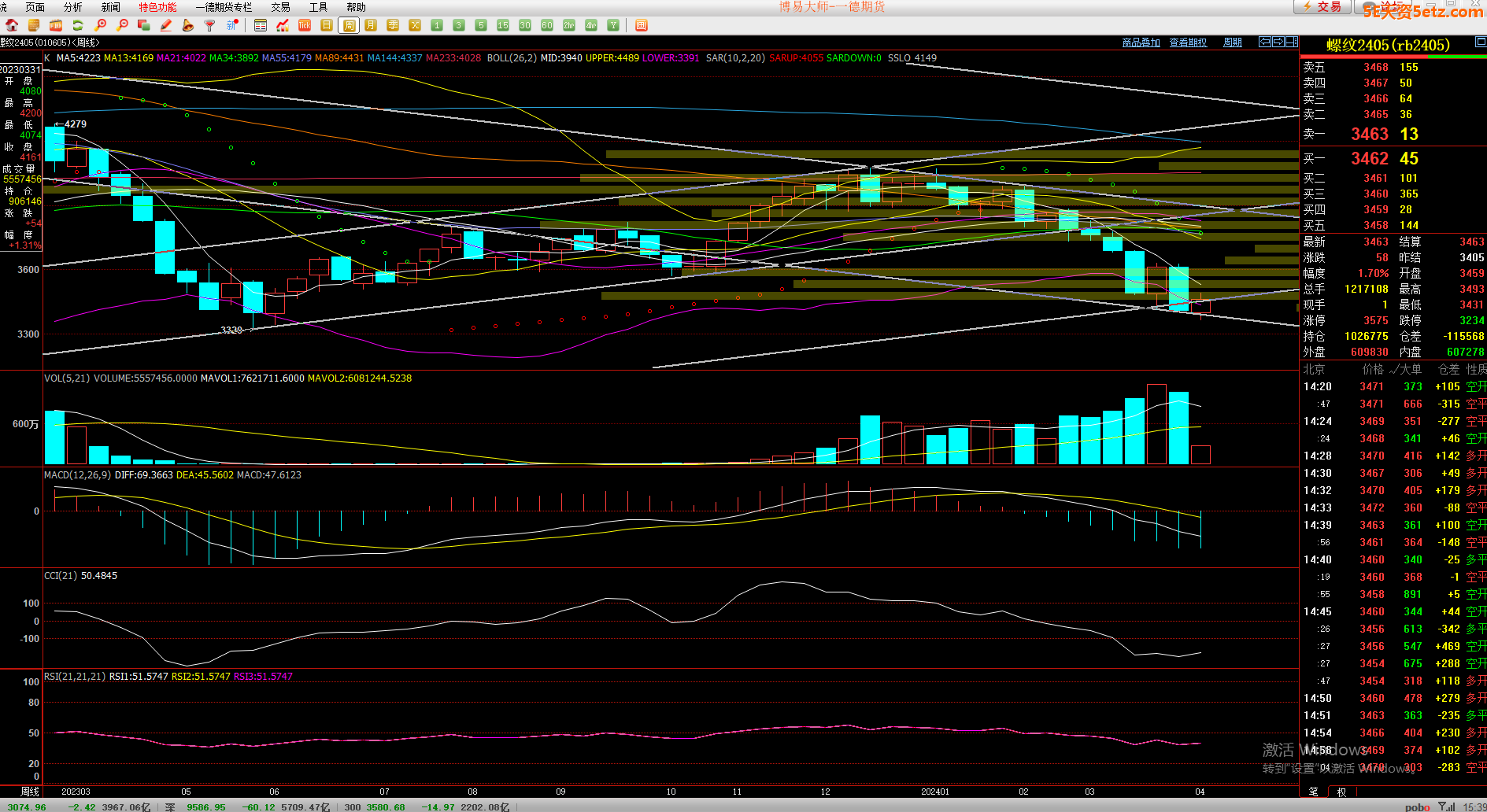Enable the 15-minute period button
The height and width of the screenshot is (812, 1487).
coord(503,25)
